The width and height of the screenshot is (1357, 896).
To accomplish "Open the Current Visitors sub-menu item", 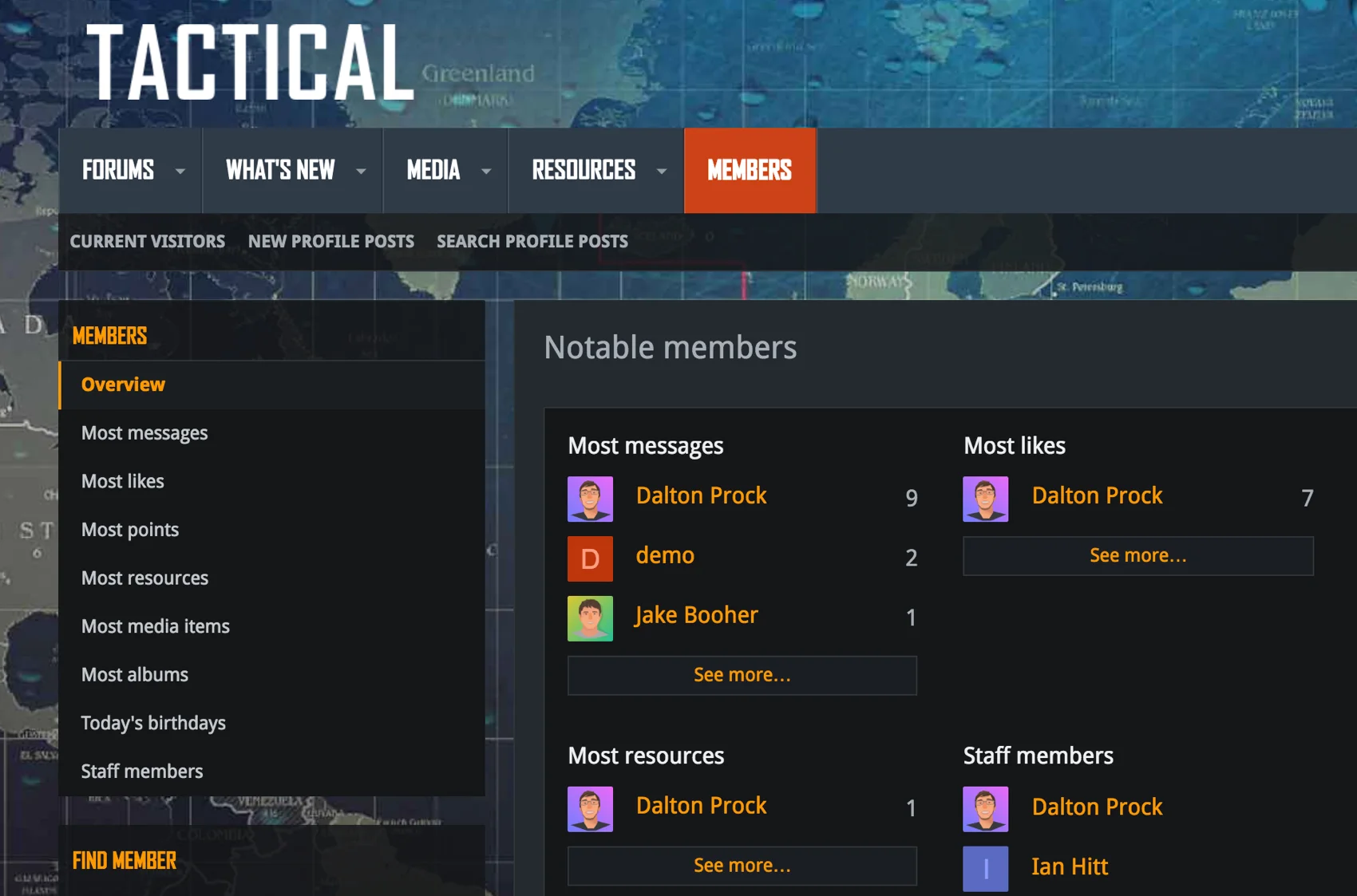I will coord(148,241).
